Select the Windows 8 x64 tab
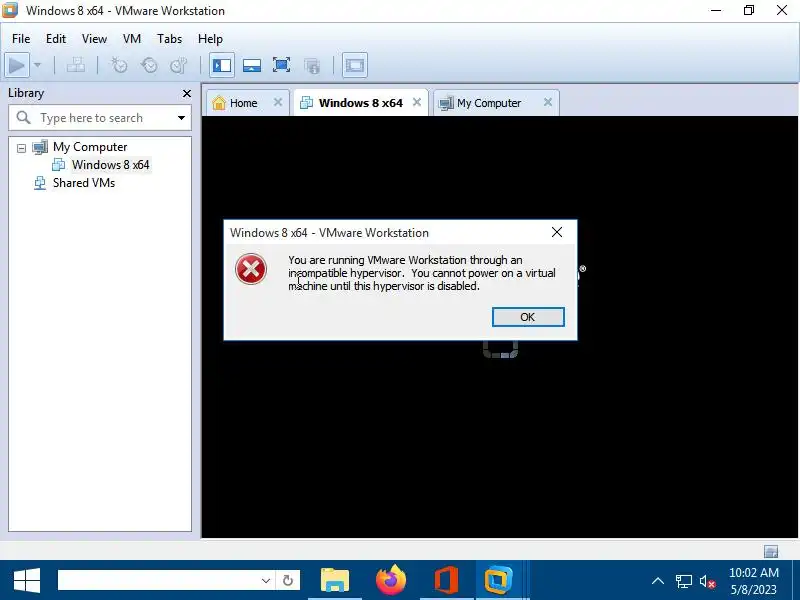The height and width of the screenshot is (600, 800). point(360,103)
